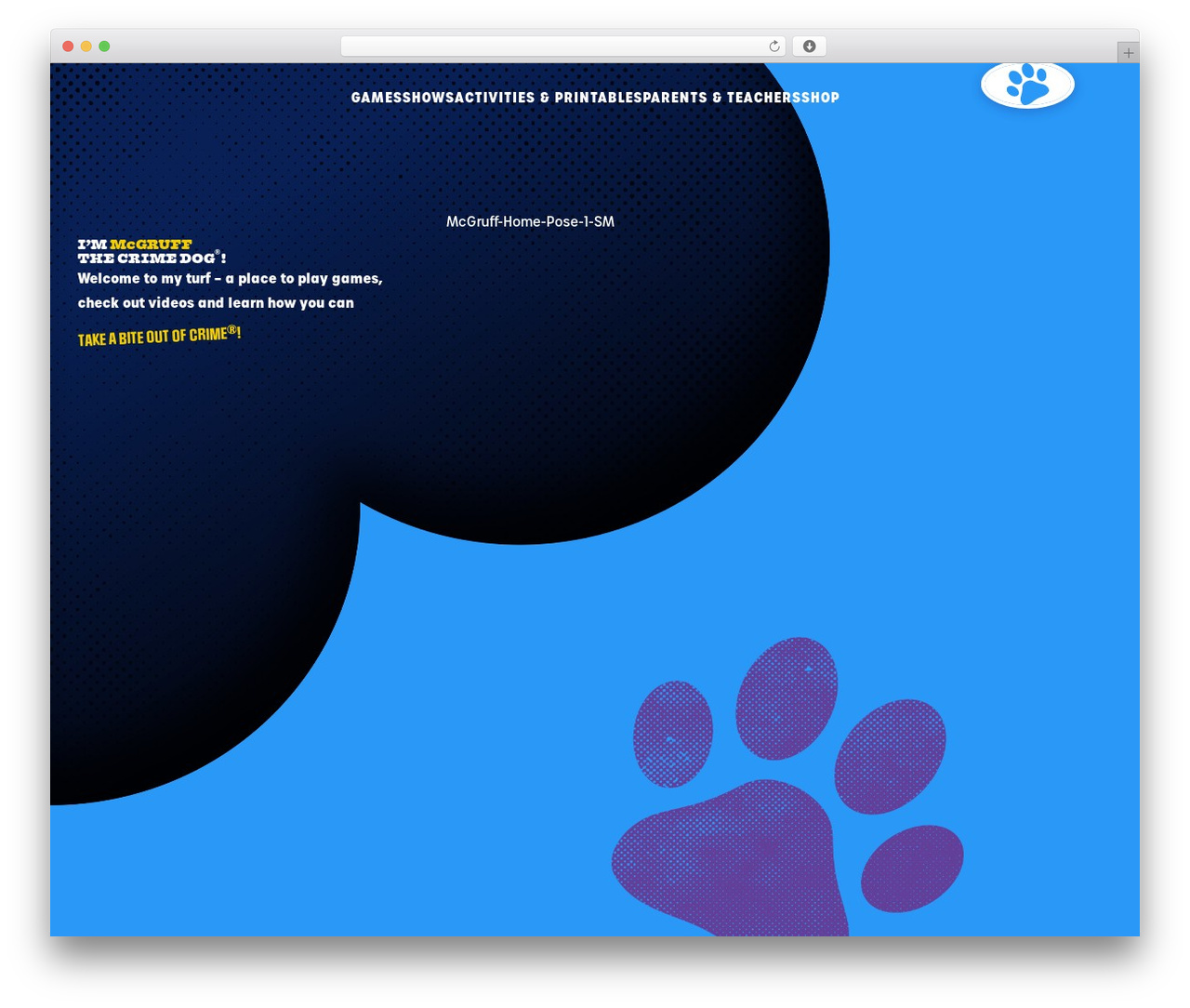Click the Take a Bite Out of Crime slogan

point(159,336)
